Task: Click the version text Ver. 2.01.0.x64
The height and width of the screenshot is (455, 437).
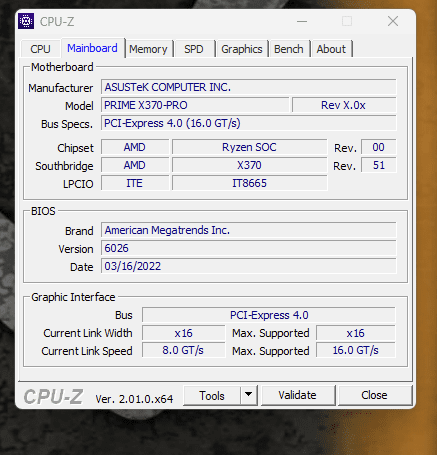Action: pos(134,399)
